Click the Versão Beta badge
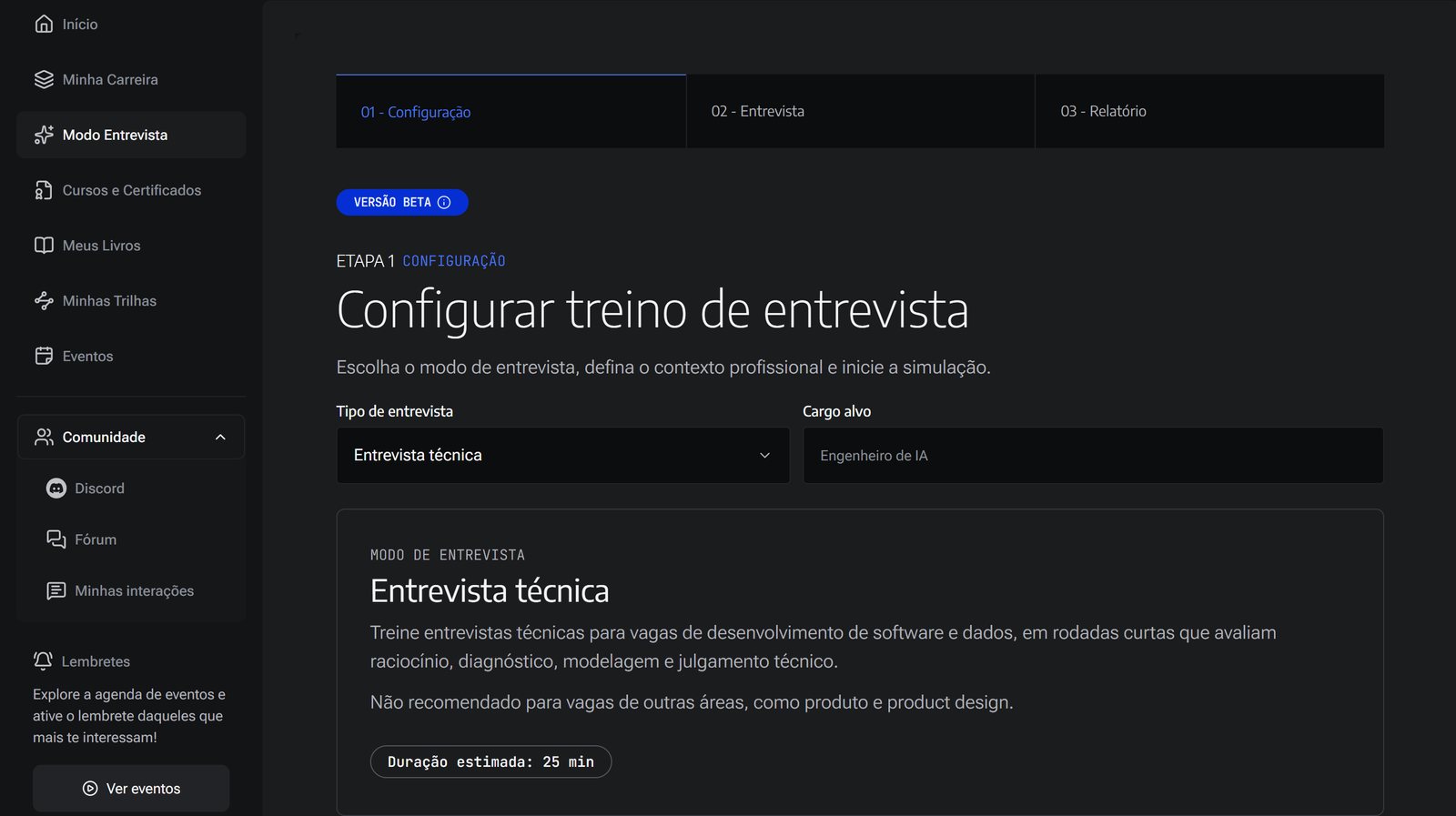Image resolution: width=1456 pixels, height=816 pixels. [402, 202]
